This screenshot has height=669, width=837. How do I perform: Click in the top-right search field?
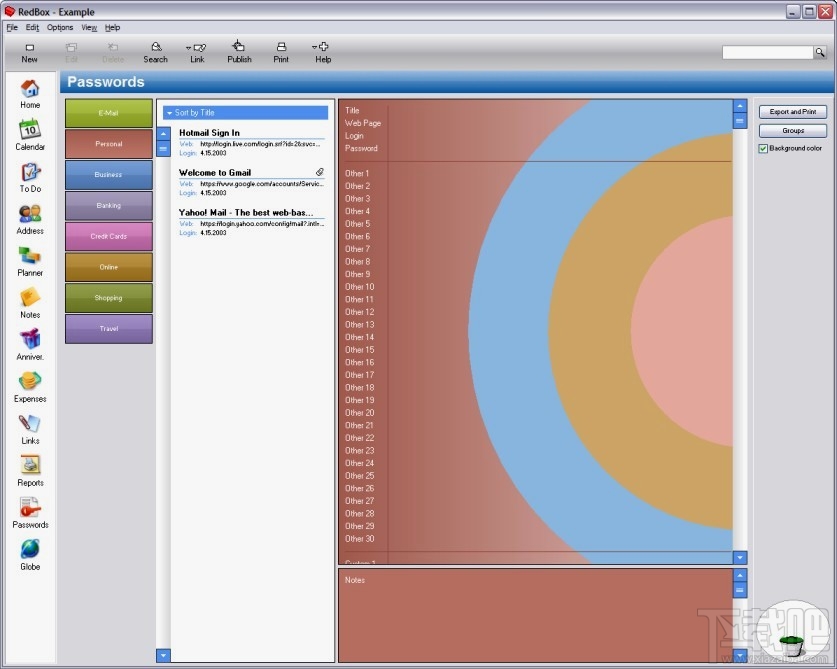tap(766, 52)
